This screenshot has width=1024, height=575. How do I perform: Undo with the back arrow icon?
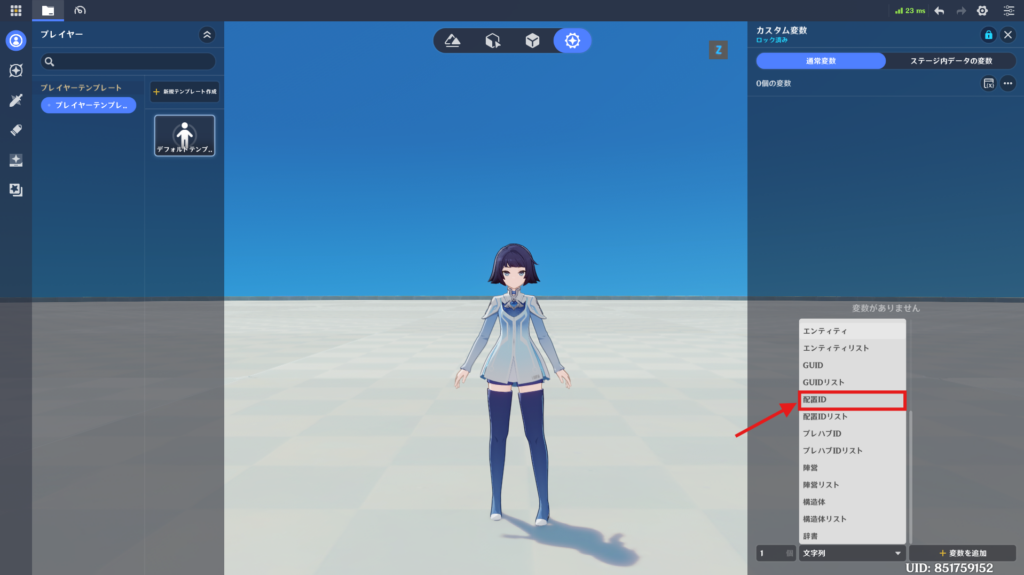(x=939, y=10)
